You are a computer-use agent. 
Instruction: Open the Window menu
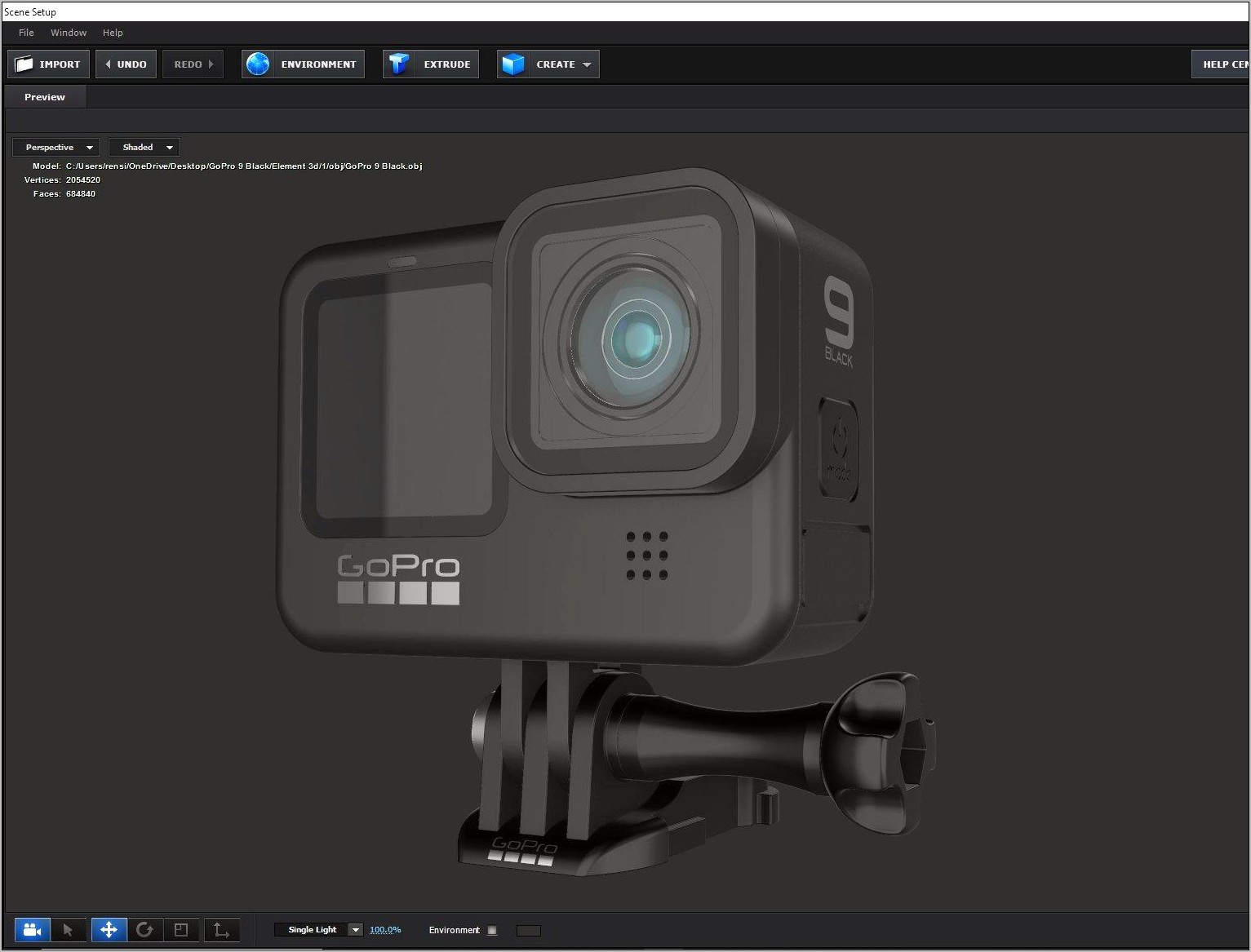pyautogui.click(x=69, y=33)
